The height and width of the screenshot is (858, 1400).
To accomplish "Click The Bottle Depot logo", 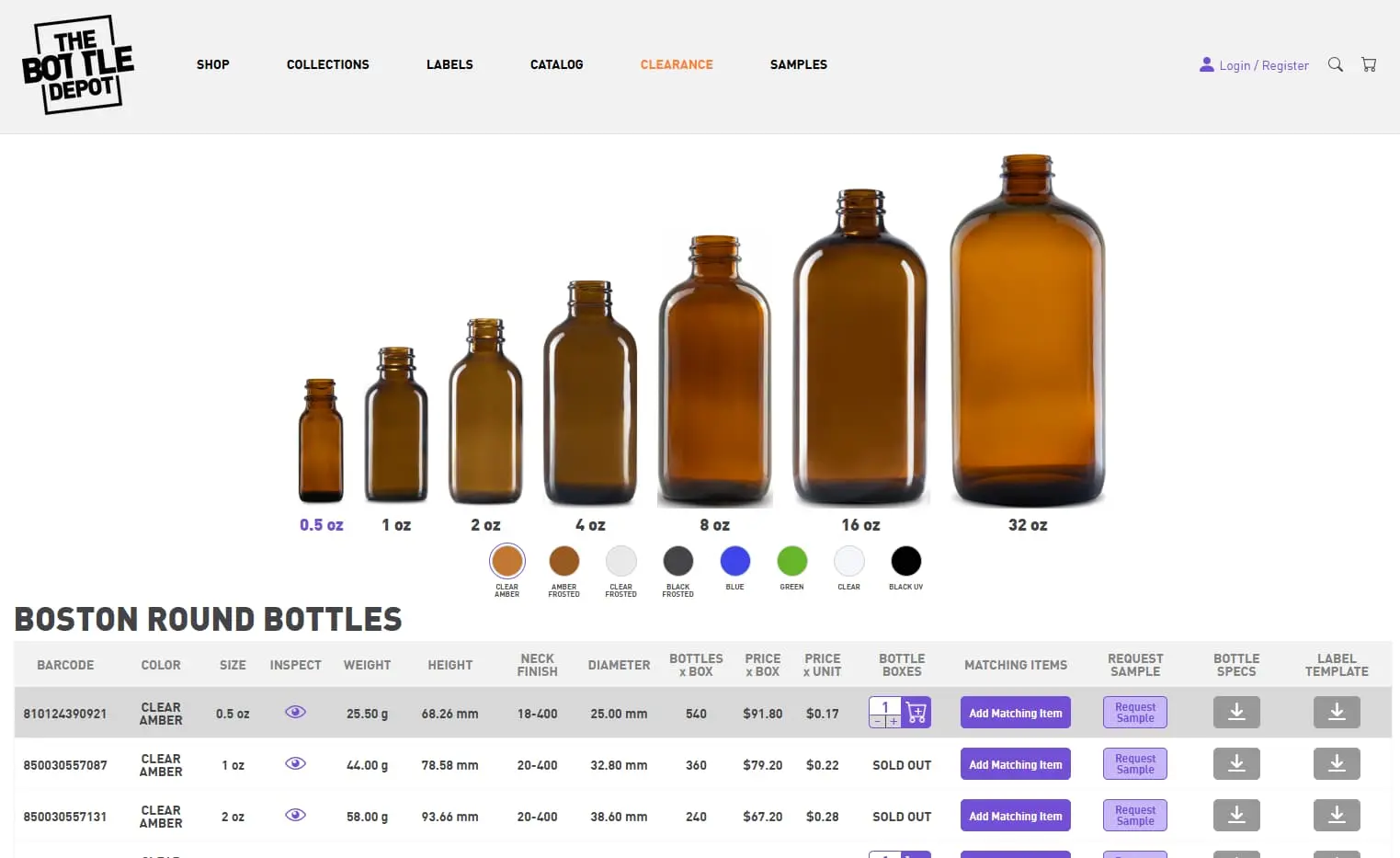I will (77, 64).
